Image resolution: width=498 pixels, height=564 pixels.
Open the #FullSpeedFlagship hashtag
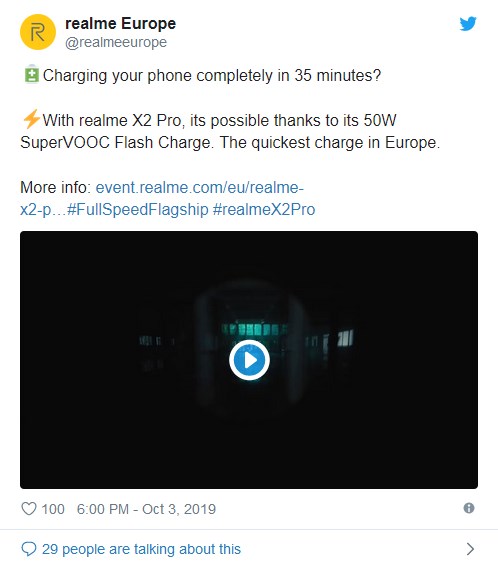(138, 209)
